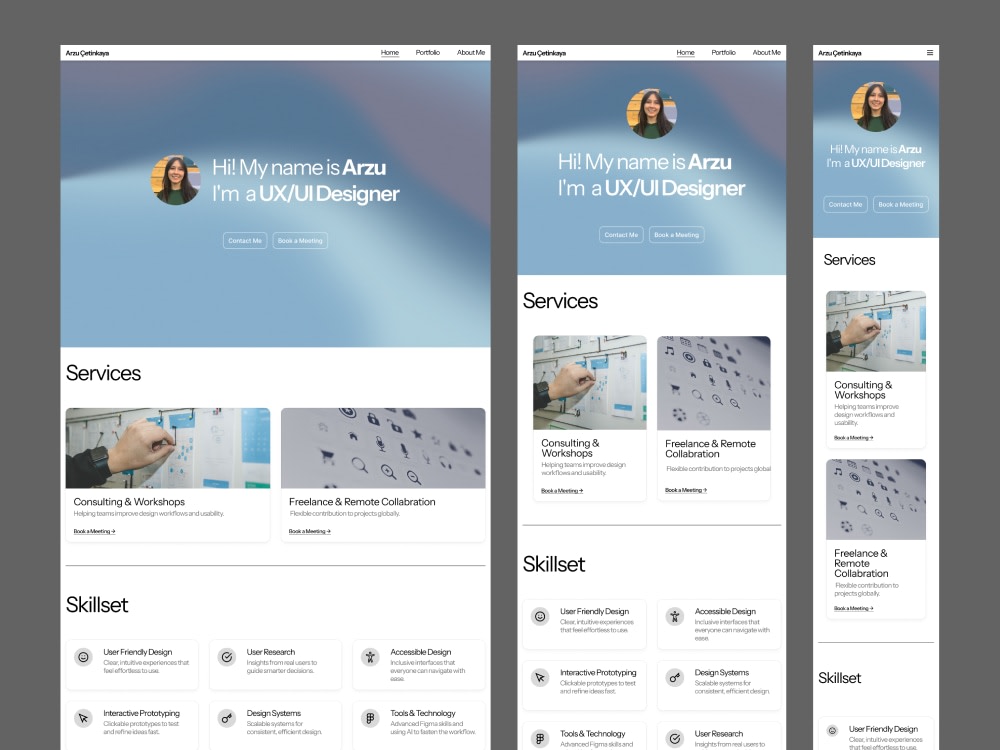
Task: Open Consulting & Workshops photo in tablet mockup
Action: pyautogui.click(x=590, y=383)
